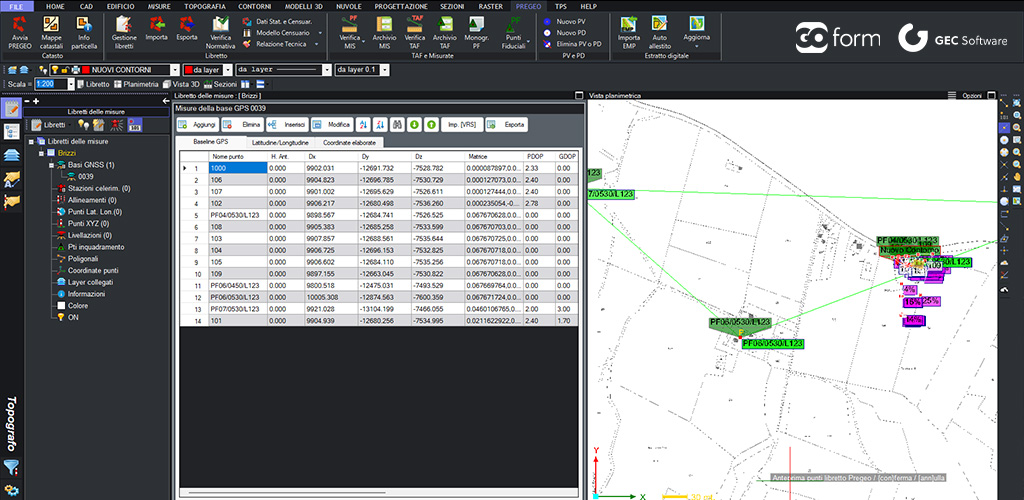Switch to Coordinate elaborate tab
Screen dimensions: 1024x500
click(x=349, y=142)
